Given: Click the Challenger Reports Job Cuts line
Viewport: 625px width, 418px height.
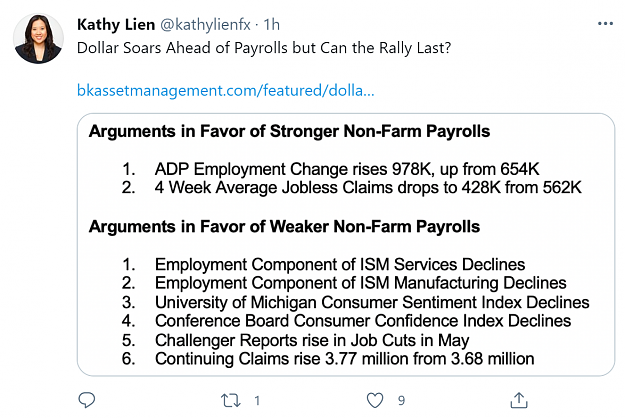Looking at the screenshot, I should (x=312, y=340).
